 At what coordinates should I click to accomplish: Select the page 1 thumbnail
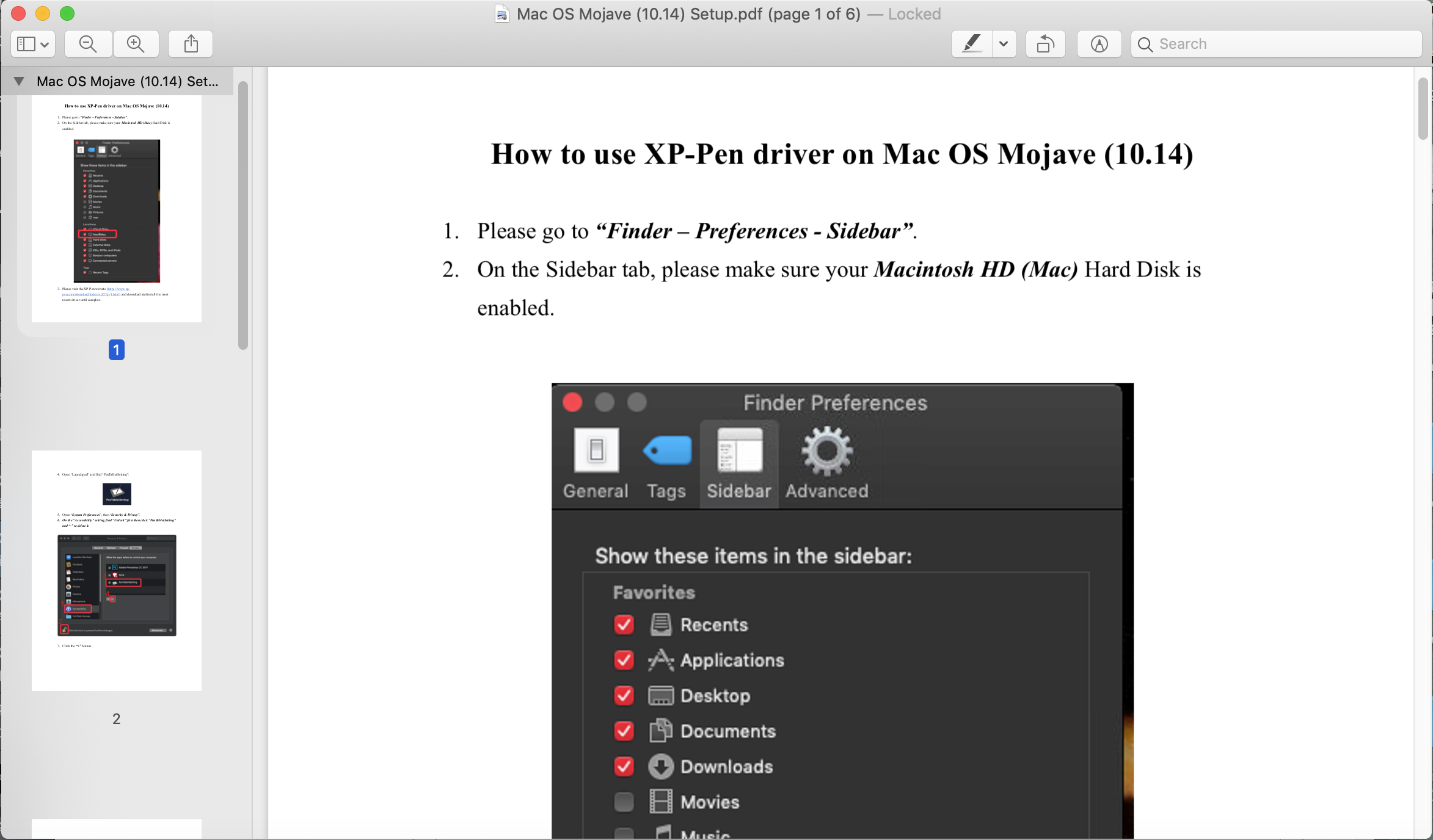pos(117,208)
